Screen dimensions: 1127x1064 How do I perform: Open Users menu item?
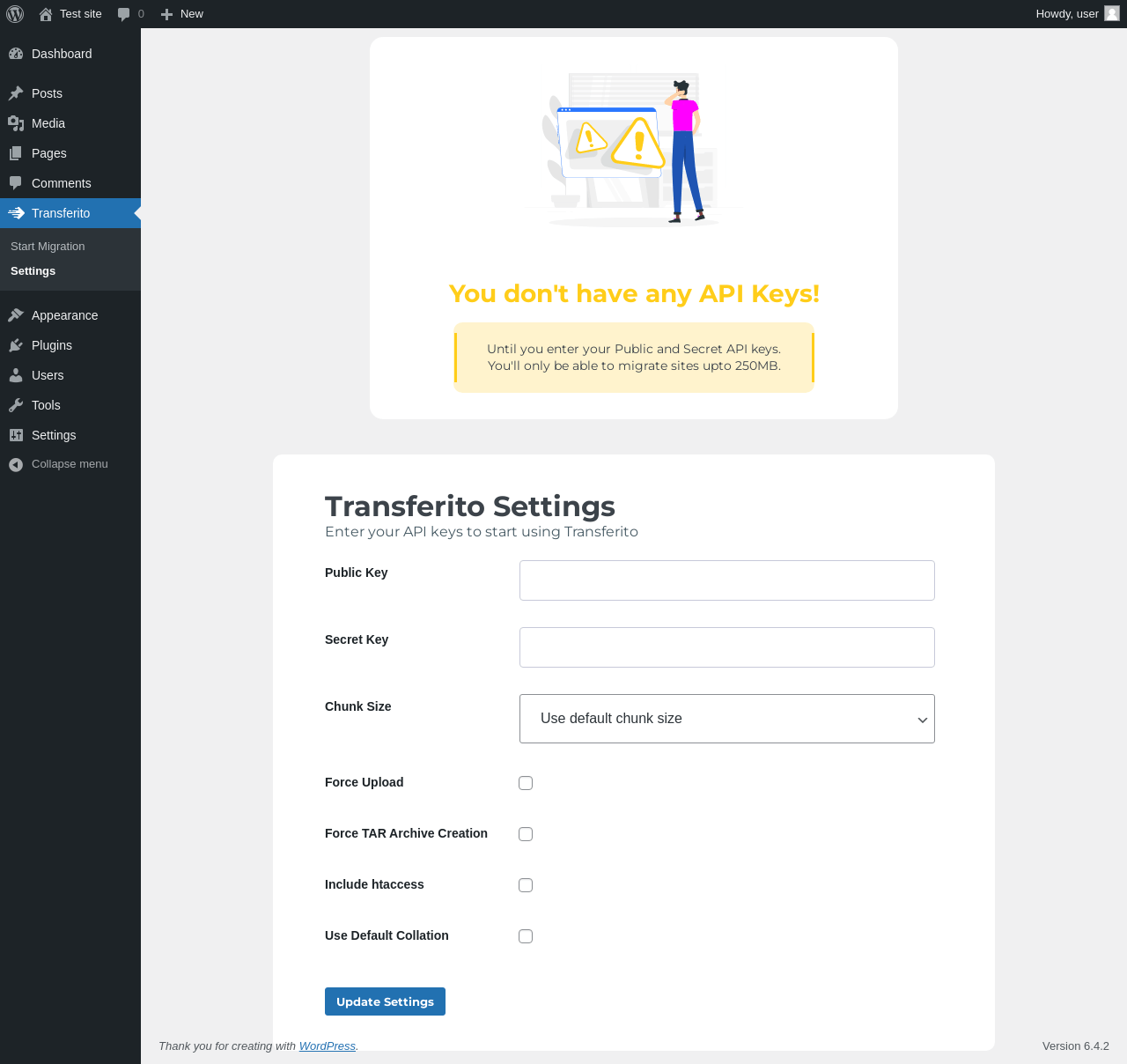[70, 375]
